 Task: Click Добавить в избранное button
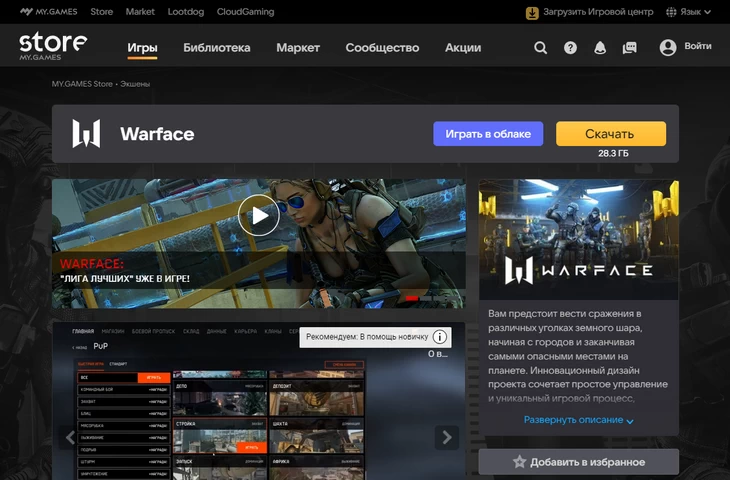coord(579,462)
